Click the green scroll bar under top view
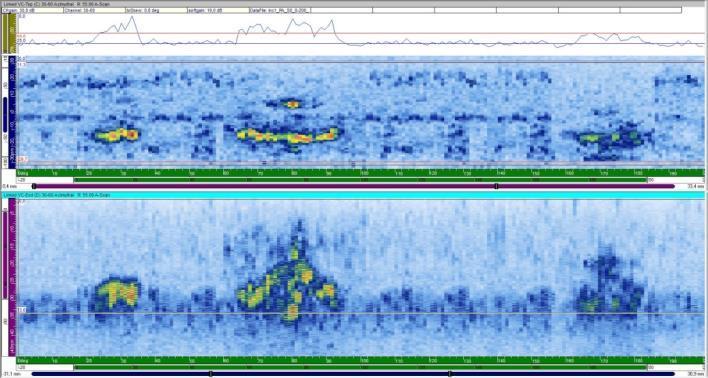 coord(360,180)
